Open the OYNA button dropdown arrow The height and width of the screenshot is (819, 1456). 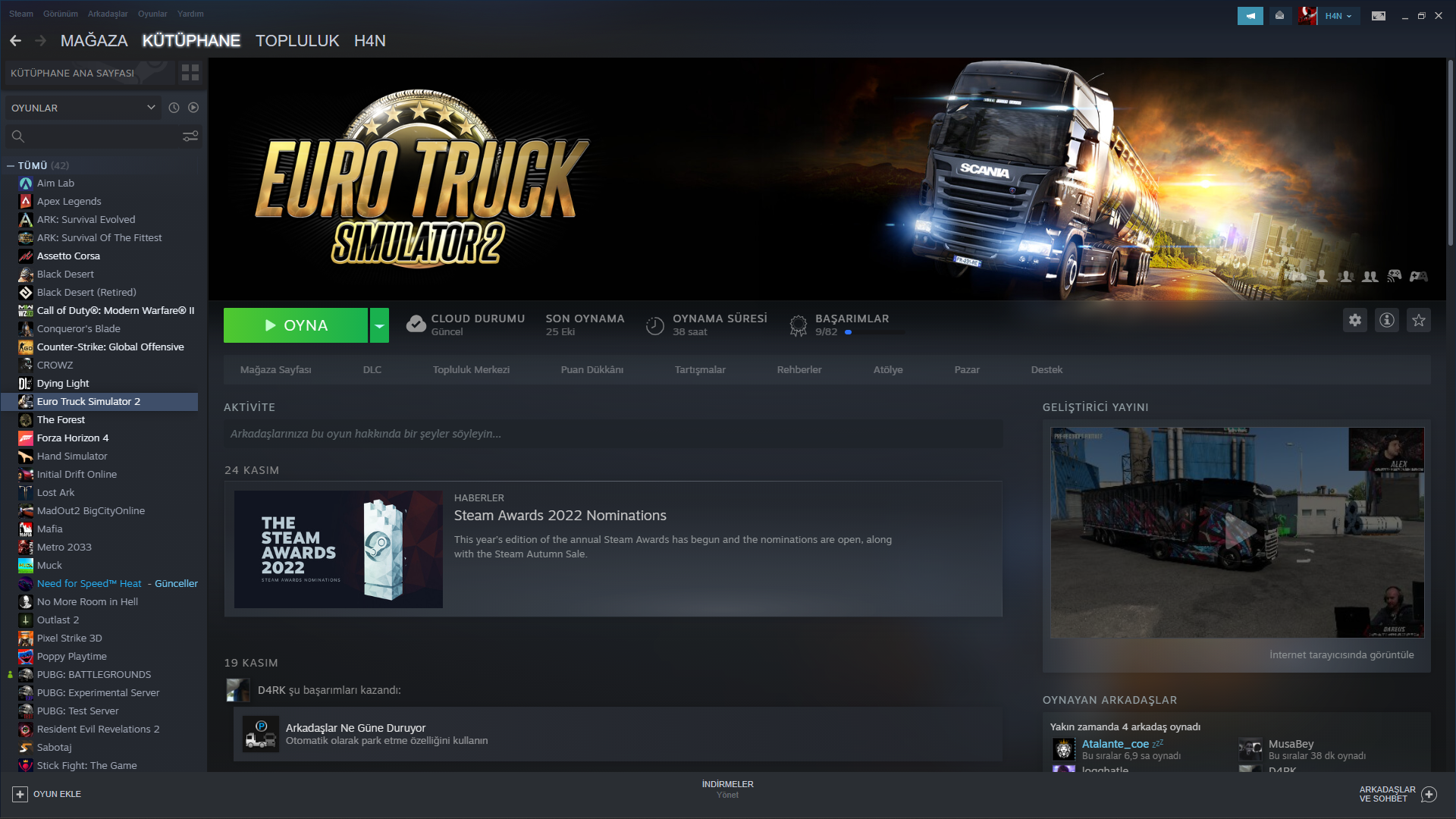tap(379, 325)
